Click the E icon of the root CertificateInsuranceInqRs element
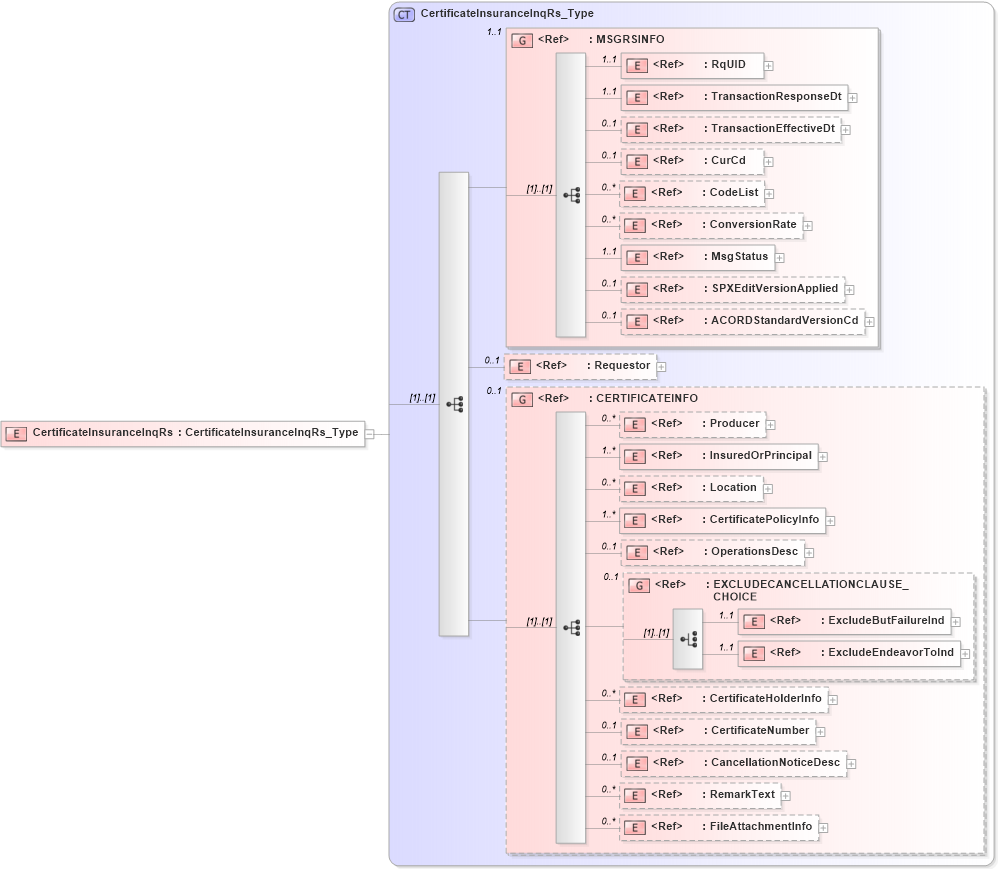Screen dimensions: 998x869 [x=16, y=432]
